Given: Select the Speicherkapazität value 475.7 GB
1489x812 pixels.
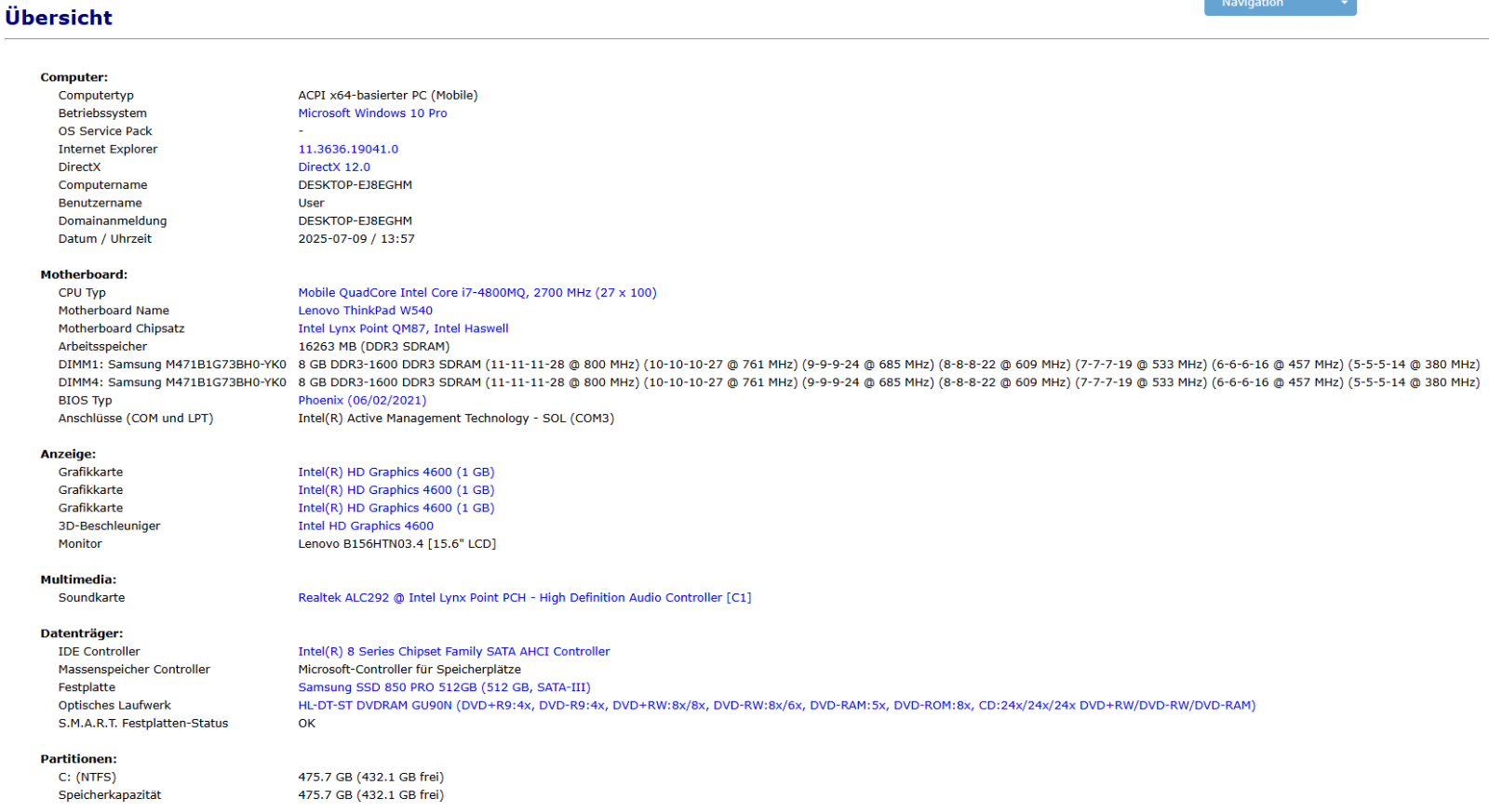Looking at the screenshot, I should click(x=371, y=795).
